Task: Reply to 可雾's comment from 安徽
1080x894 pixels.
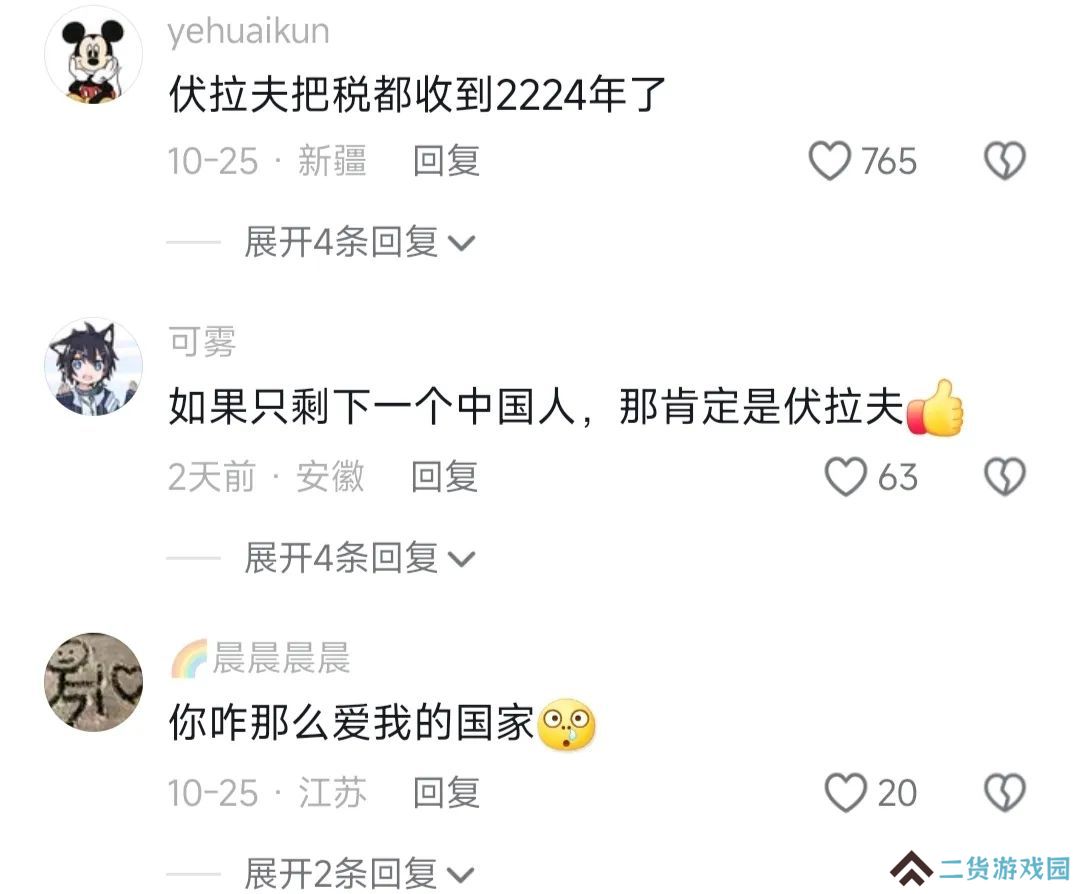Action: pyautogui.click(x=445, y=477)
